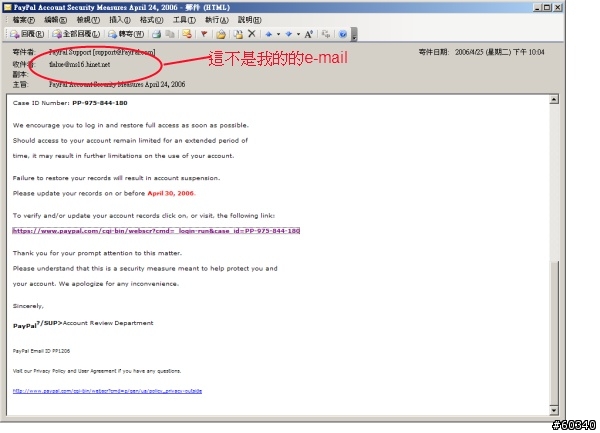The height and width of the screenshot is (433, 600).
Task: Click the subject line text
Action: [117, 84]
